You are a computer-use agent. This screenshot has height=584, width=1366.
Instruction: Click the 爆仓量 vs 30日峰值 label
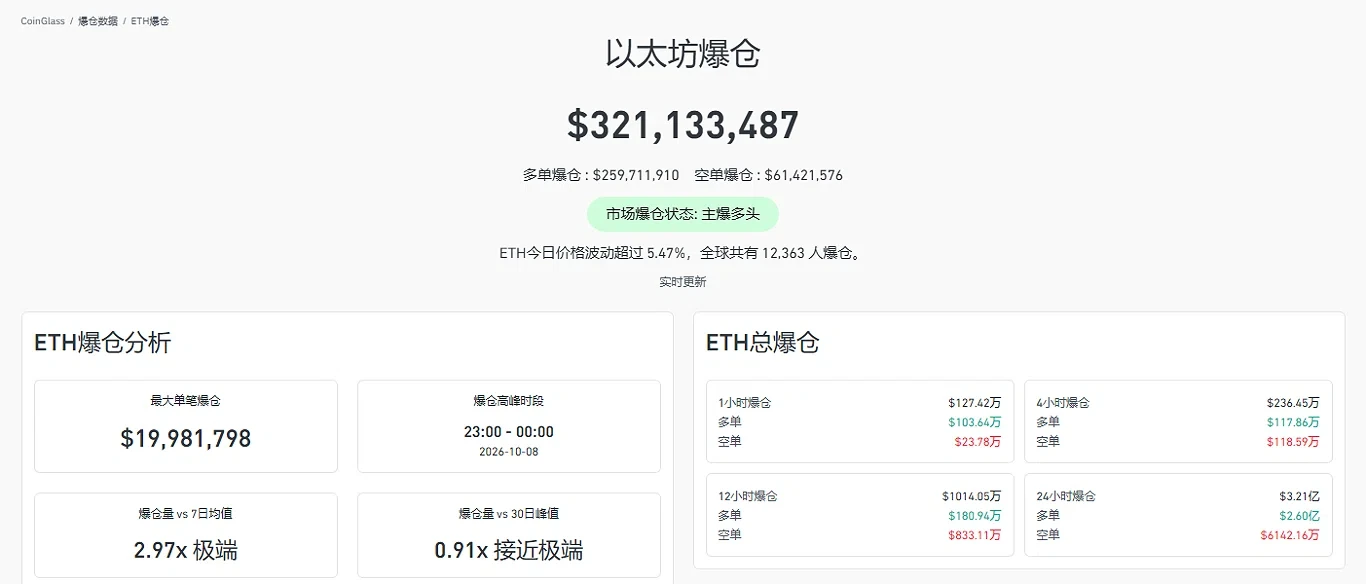[x=509, y=513]
